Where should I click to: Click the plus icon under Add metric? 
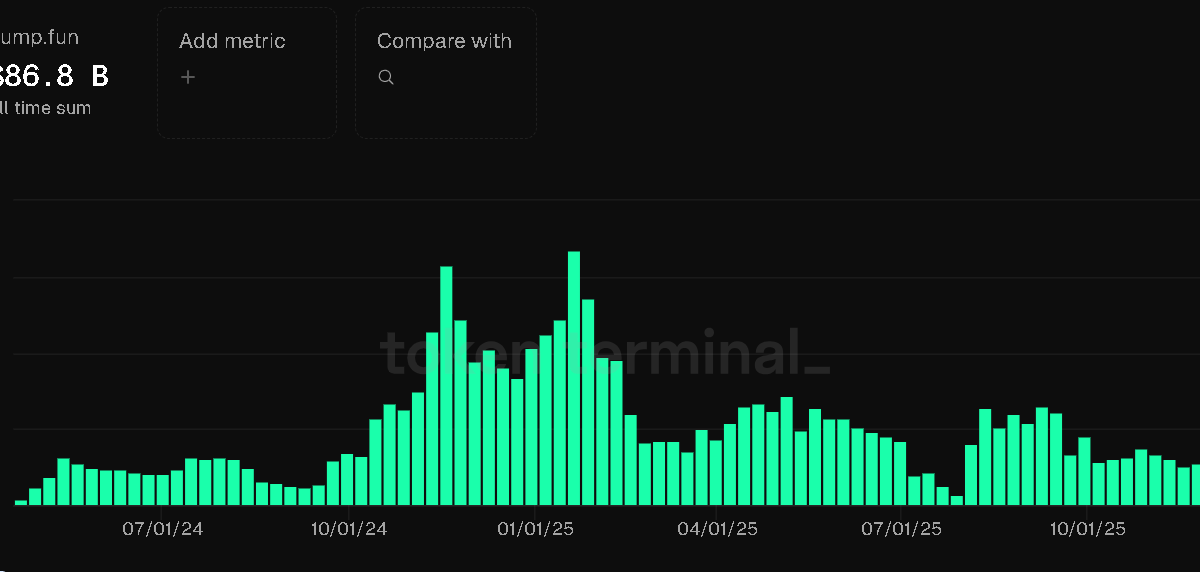(188, 77)
